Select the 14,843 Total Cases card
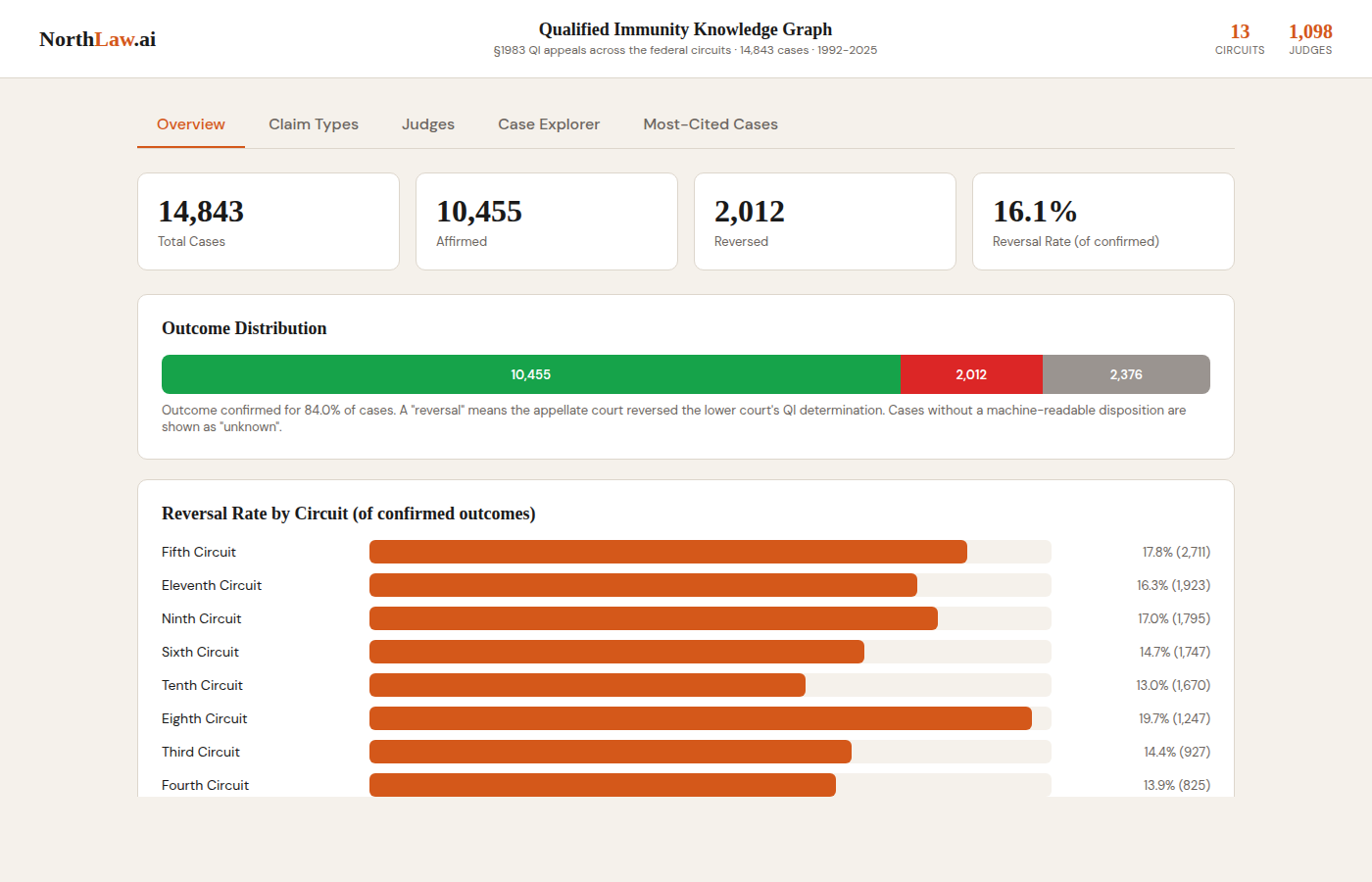The height and width of the screenshot is (882, 1372). pos(269,221)
